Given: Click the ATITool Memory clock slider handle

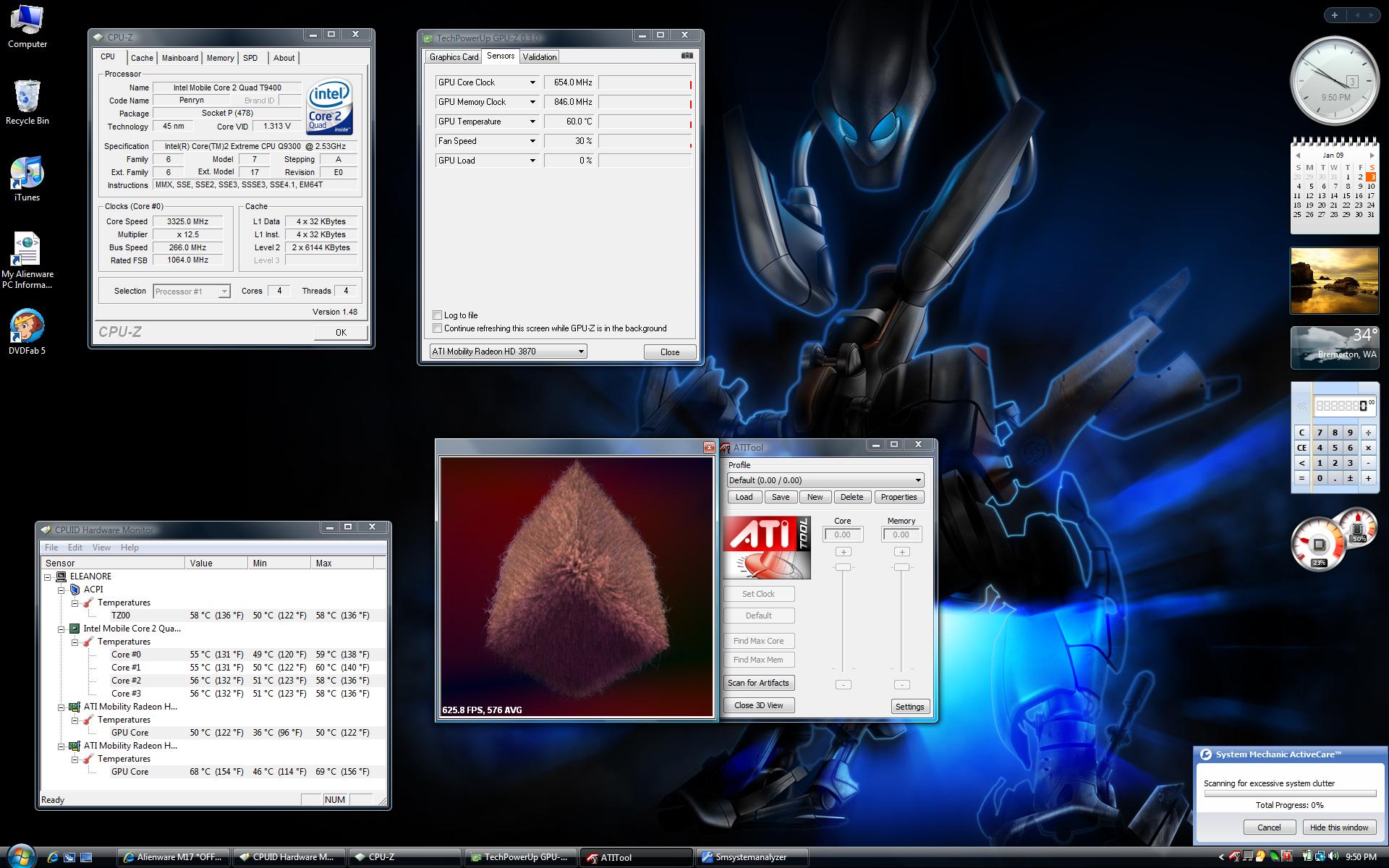Looking at the screenshot, I should (901, 567).
